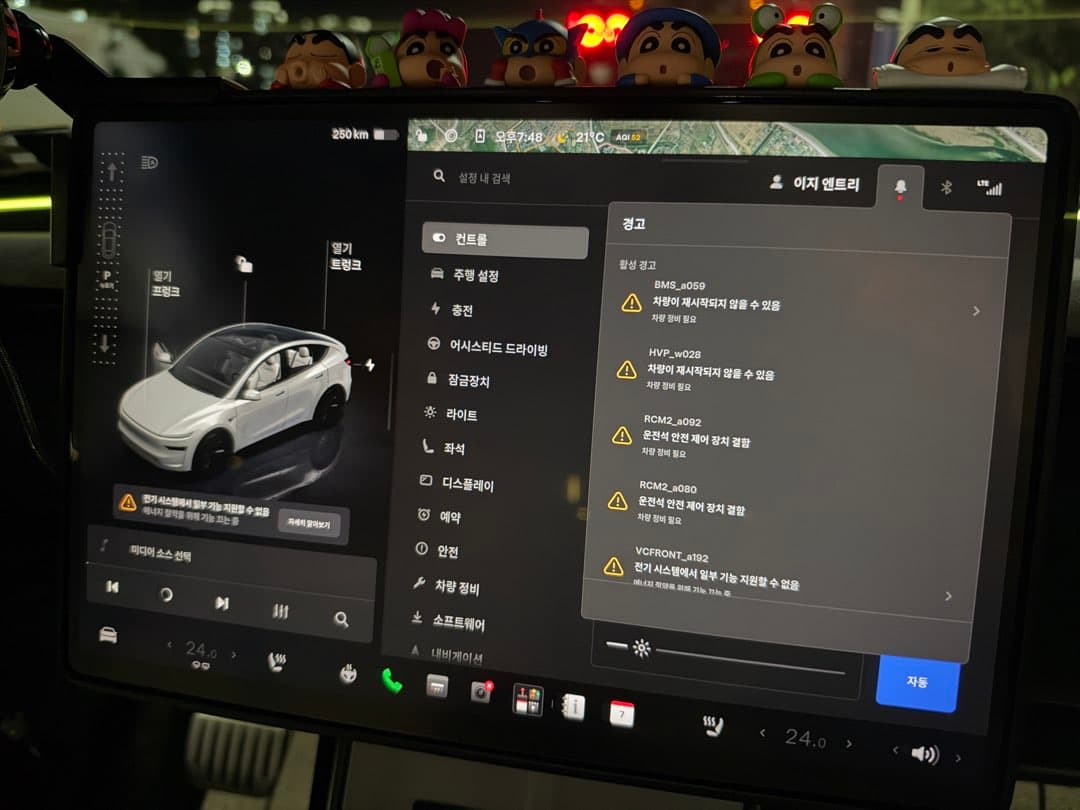Image resolution: width=1080 pixels, height=810 pixels.
Task: Increase the left temperature with right arrow
Action: click(x=233, y=654)
